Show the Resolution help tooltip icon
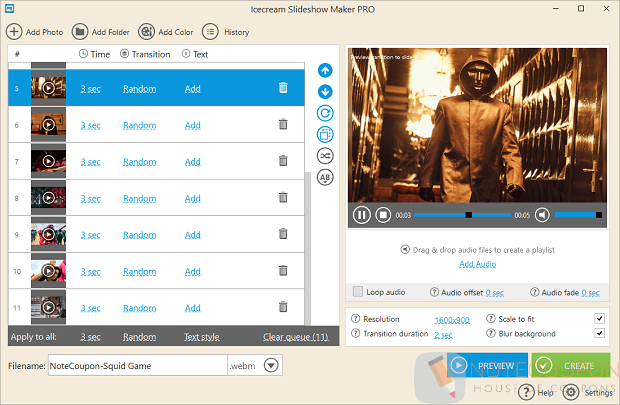The width and height of the screenshot is (620, 405). coord(355,318)
